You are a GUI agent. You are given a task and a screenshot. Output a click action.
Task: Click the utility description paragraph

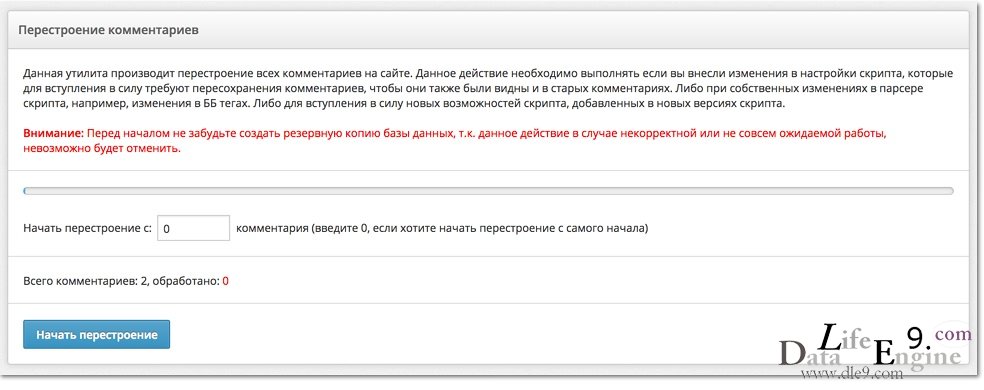pyautogui.click(x=488, y=89)
